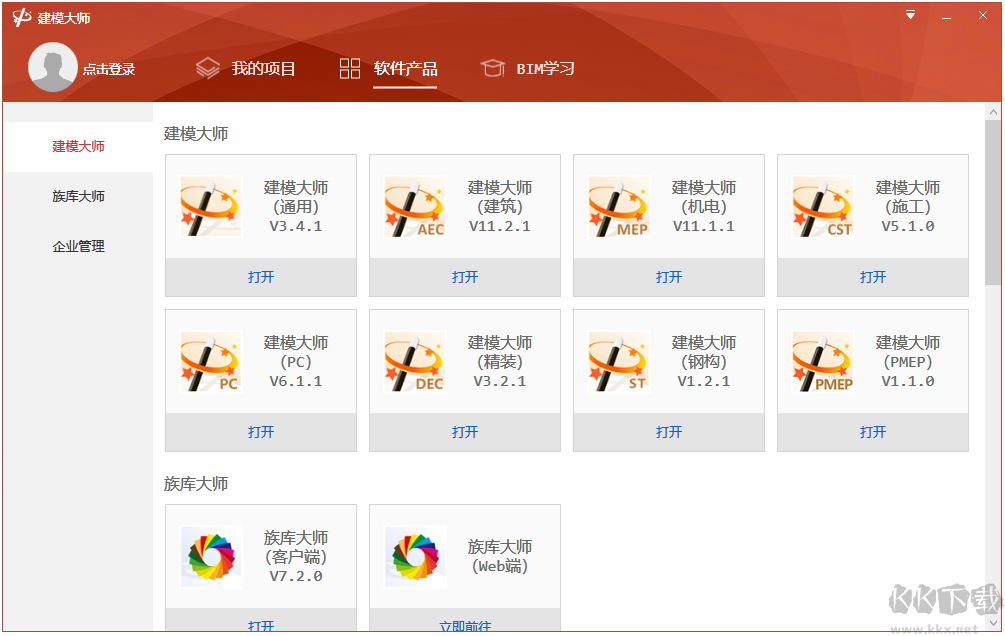
Task: Click the 建模大师 logo in title bar
Action: [x=22, y=17]
